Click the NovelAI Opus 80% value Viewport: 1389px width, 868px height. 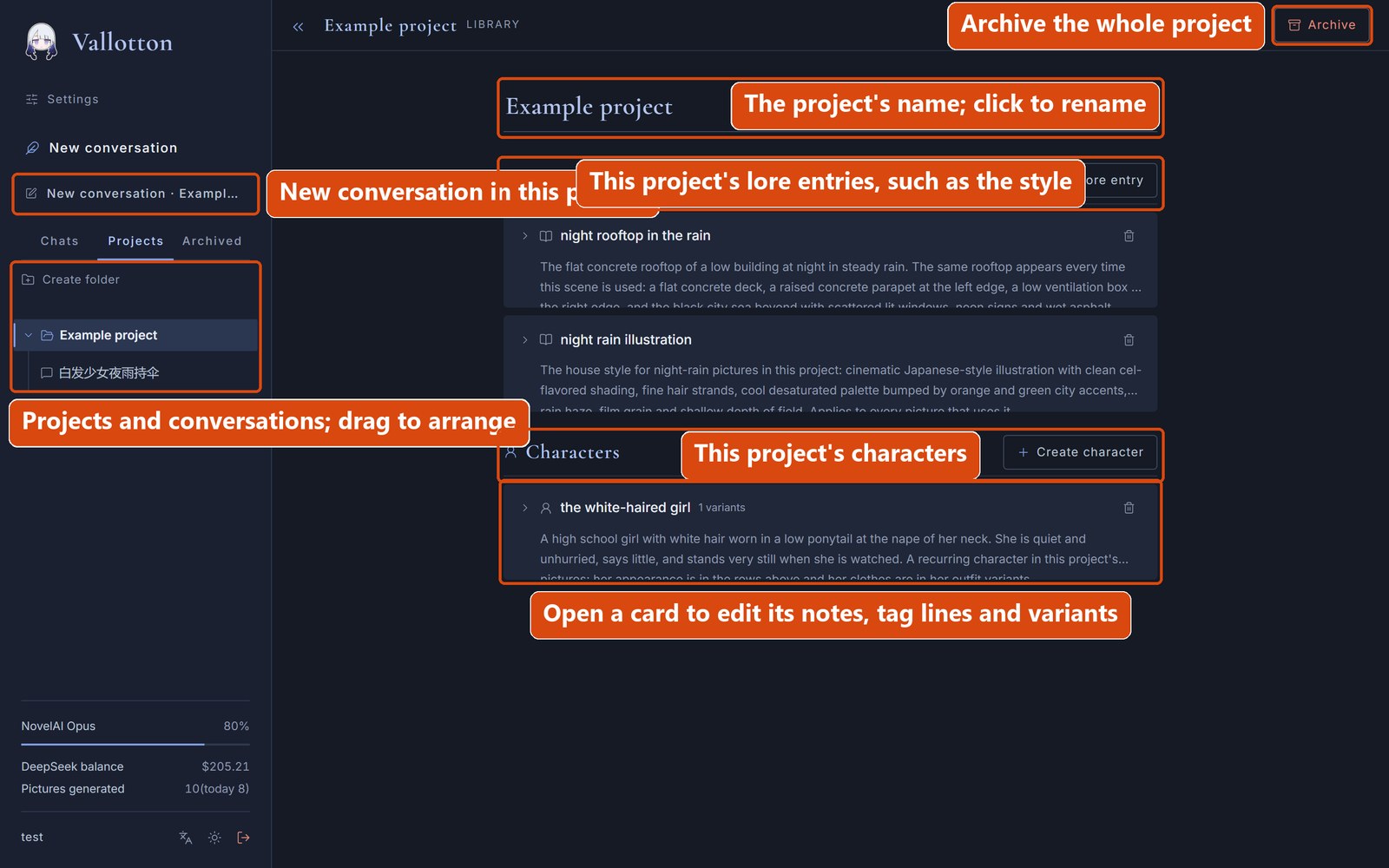point(236,726)
